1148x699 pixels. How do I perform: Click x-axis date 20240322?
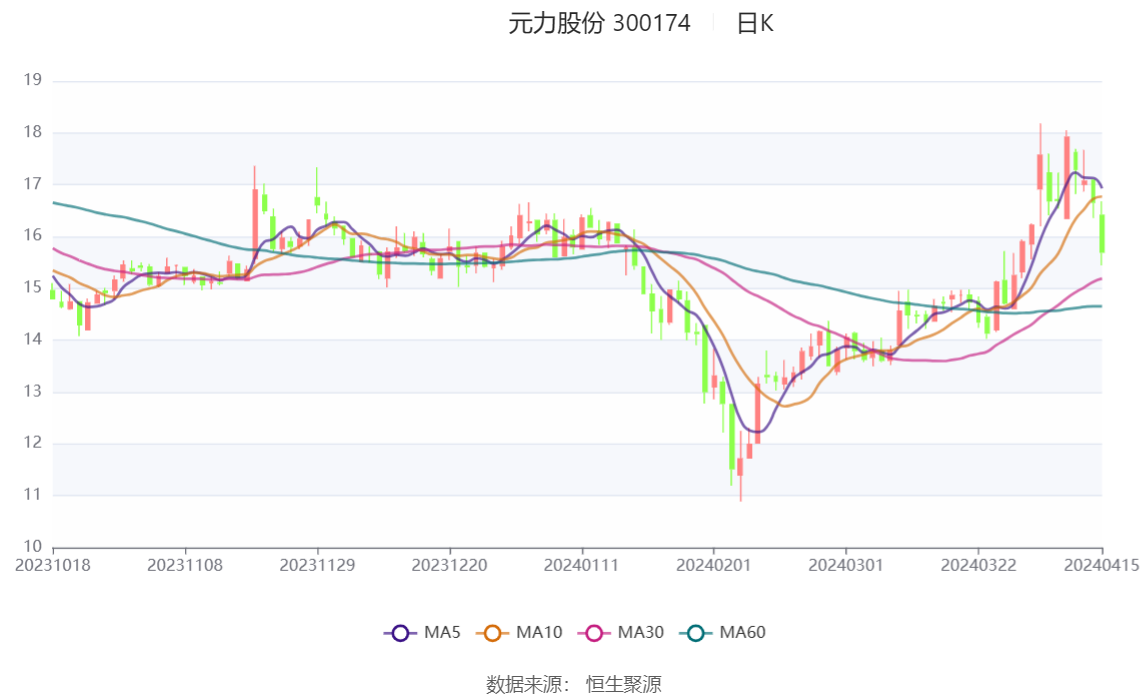tap(979, 566)
